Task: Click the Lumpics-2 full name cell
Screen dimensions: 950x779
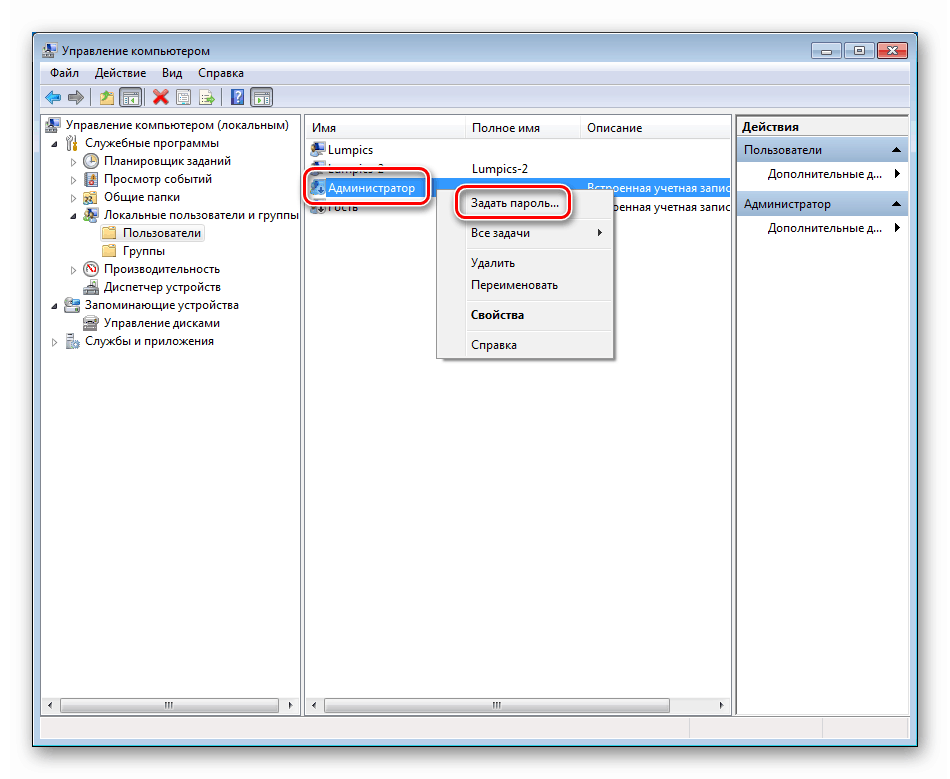Action: pyautogui.click(x=500, y=168)
